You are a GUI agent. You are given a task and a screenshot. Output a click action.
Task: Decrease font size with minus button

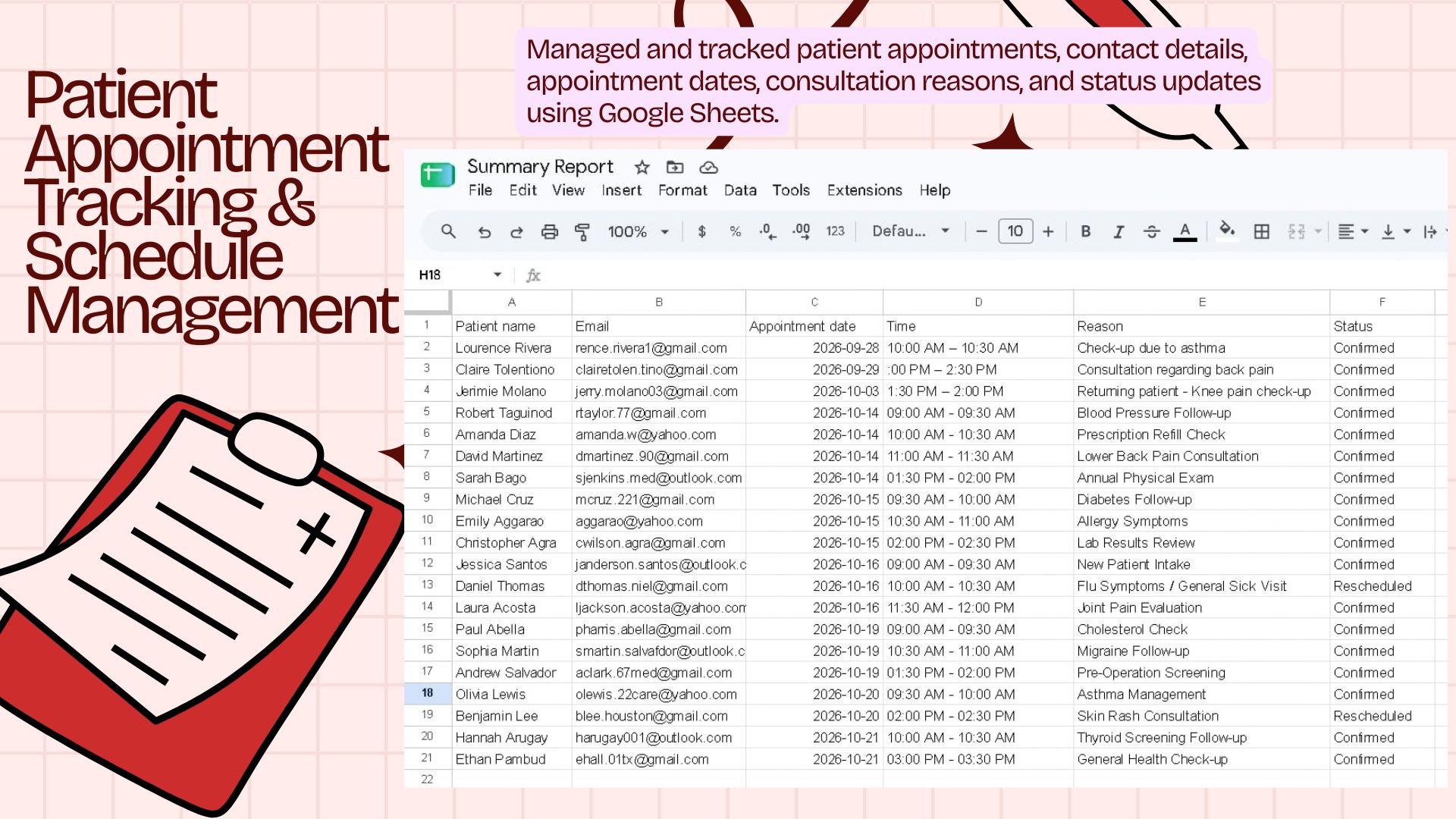click(981, 232)
